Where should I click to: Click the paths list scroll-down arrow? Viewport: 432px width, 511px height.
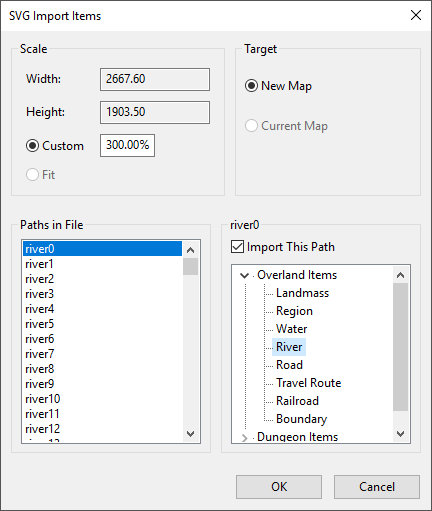191,434
